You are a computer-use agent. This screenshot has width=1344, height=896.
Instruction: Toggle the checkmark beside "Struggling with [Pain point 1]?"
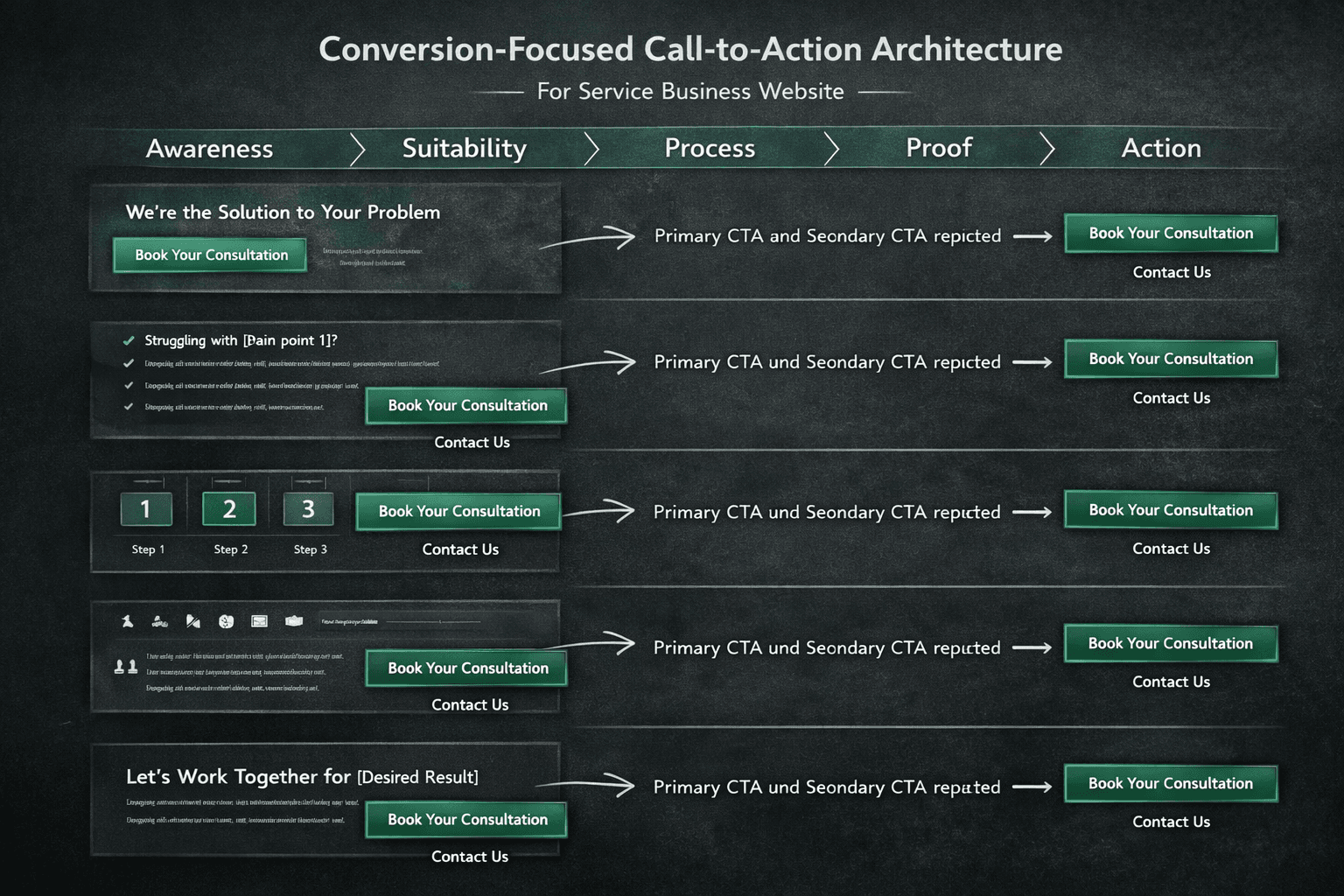pyautogui.click(x=129, y=340)
